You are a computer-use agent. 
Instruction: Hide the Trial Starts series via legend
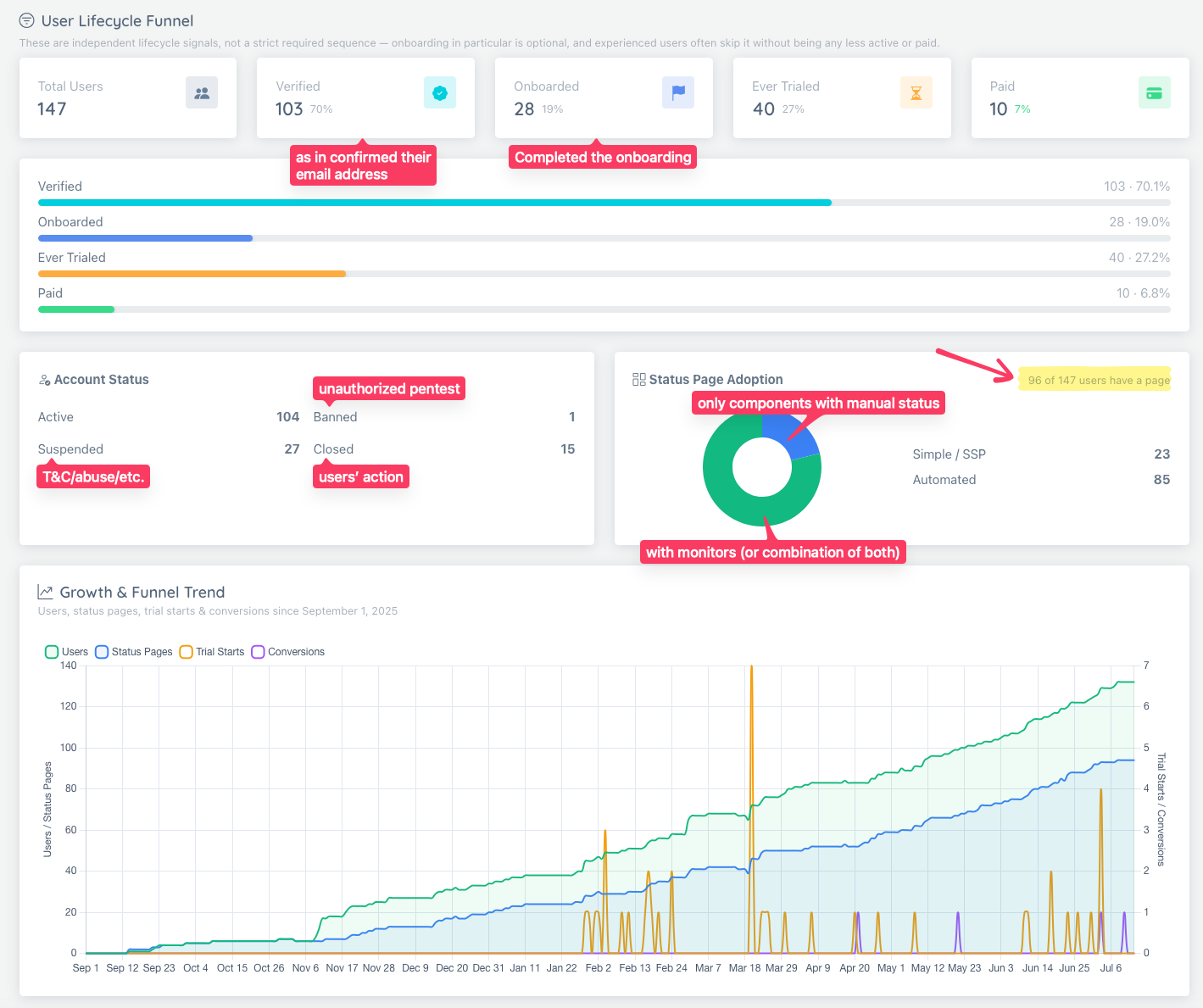point(212,652)
